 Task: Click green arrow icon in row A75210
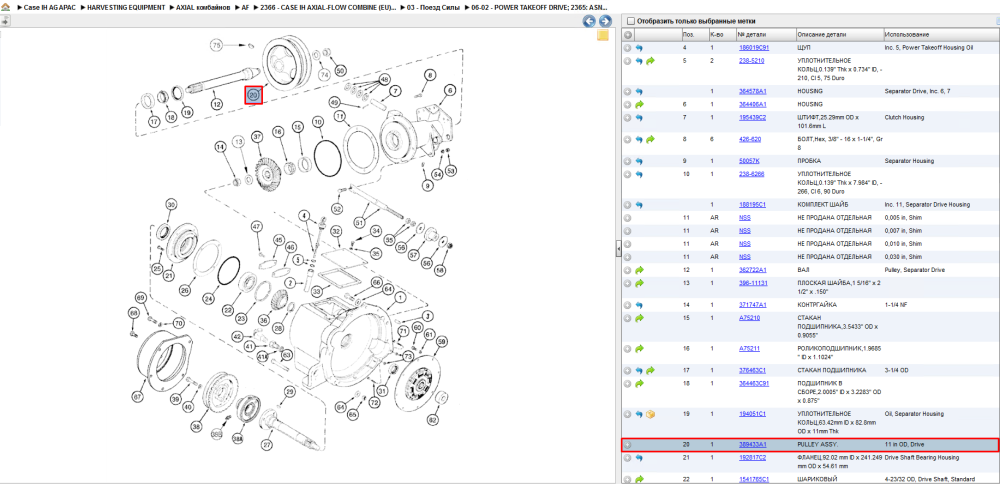coord(639,318)
